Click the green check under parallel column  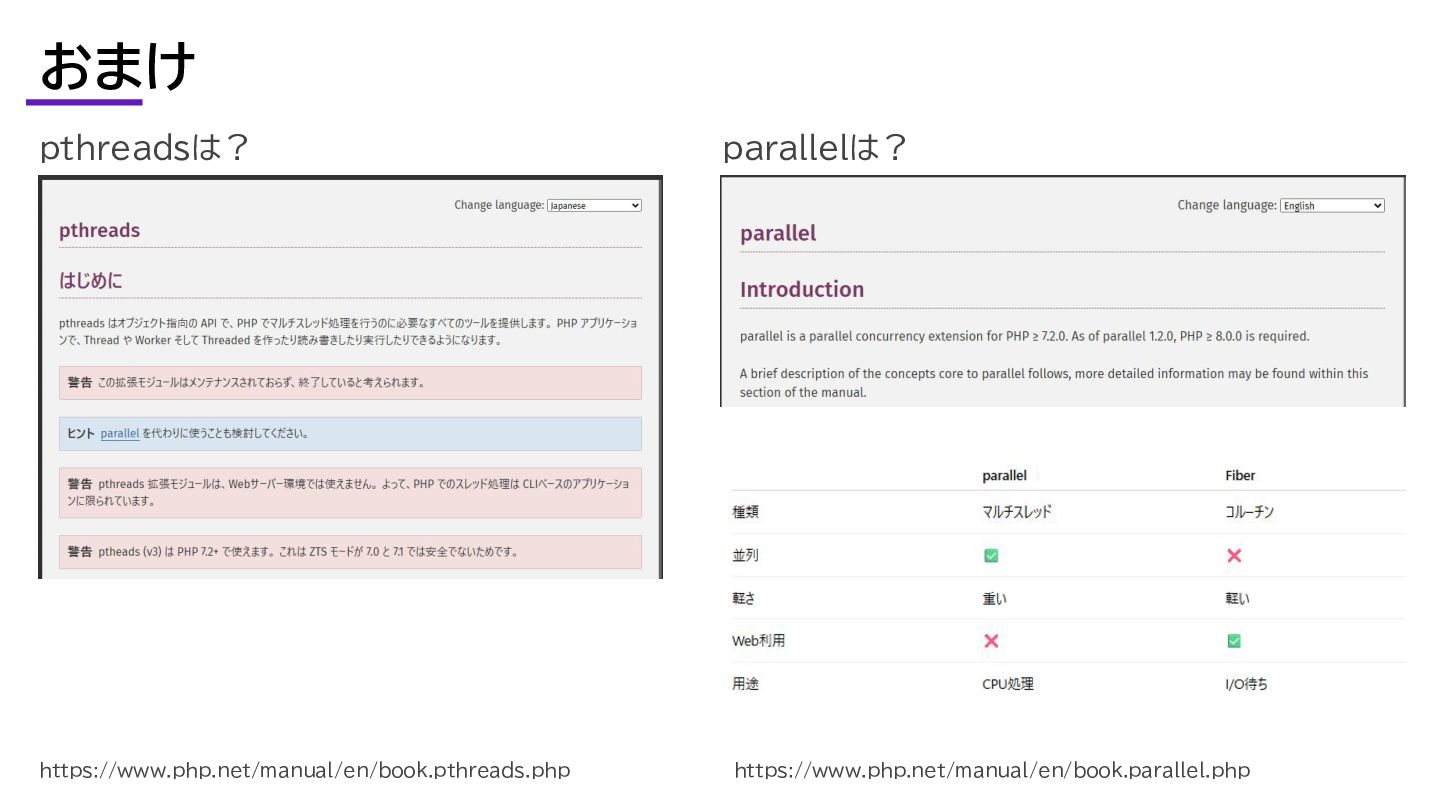point(991,556)
